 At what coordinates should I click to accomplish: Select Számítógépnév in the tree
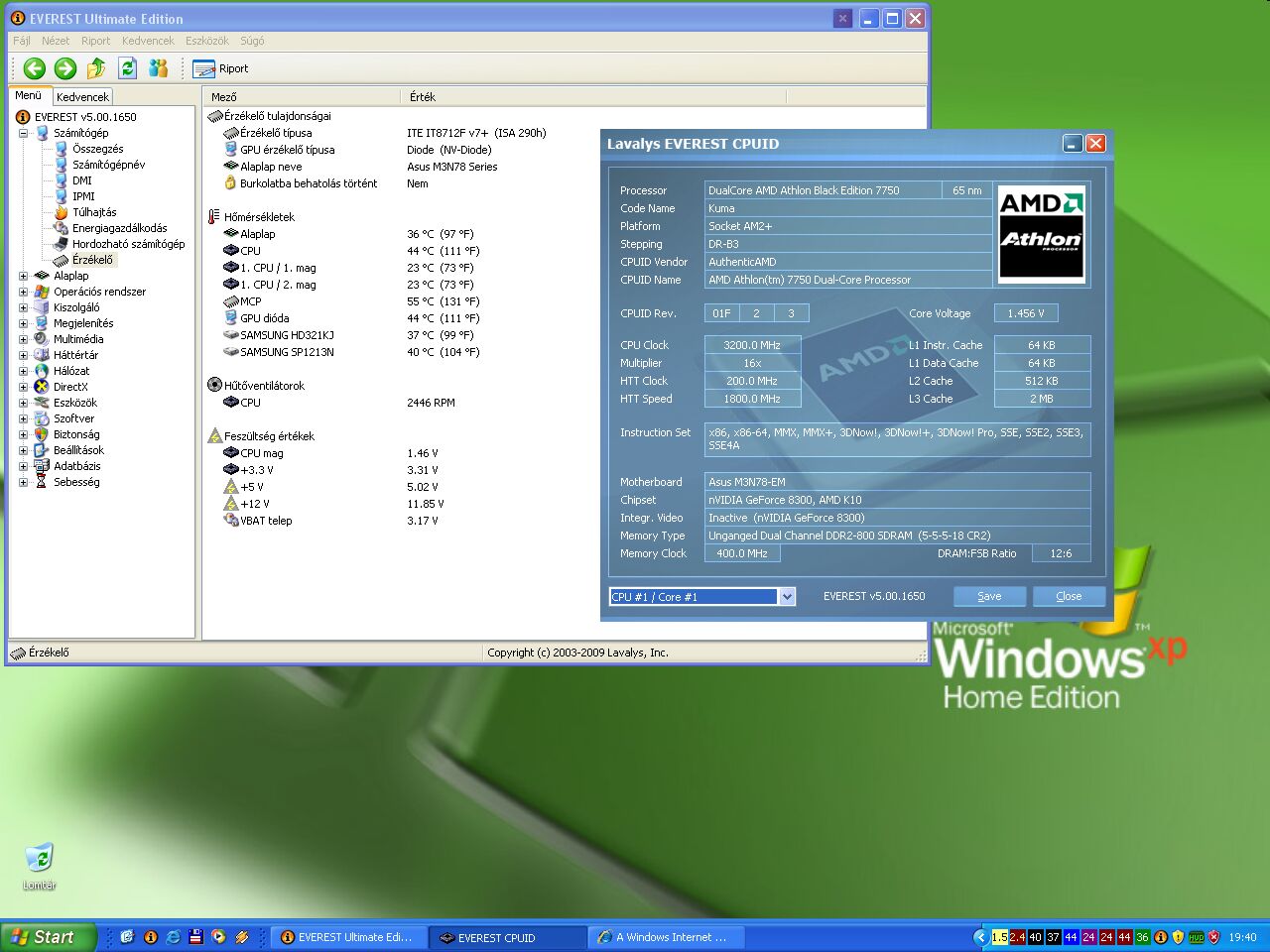click(108, 165)
